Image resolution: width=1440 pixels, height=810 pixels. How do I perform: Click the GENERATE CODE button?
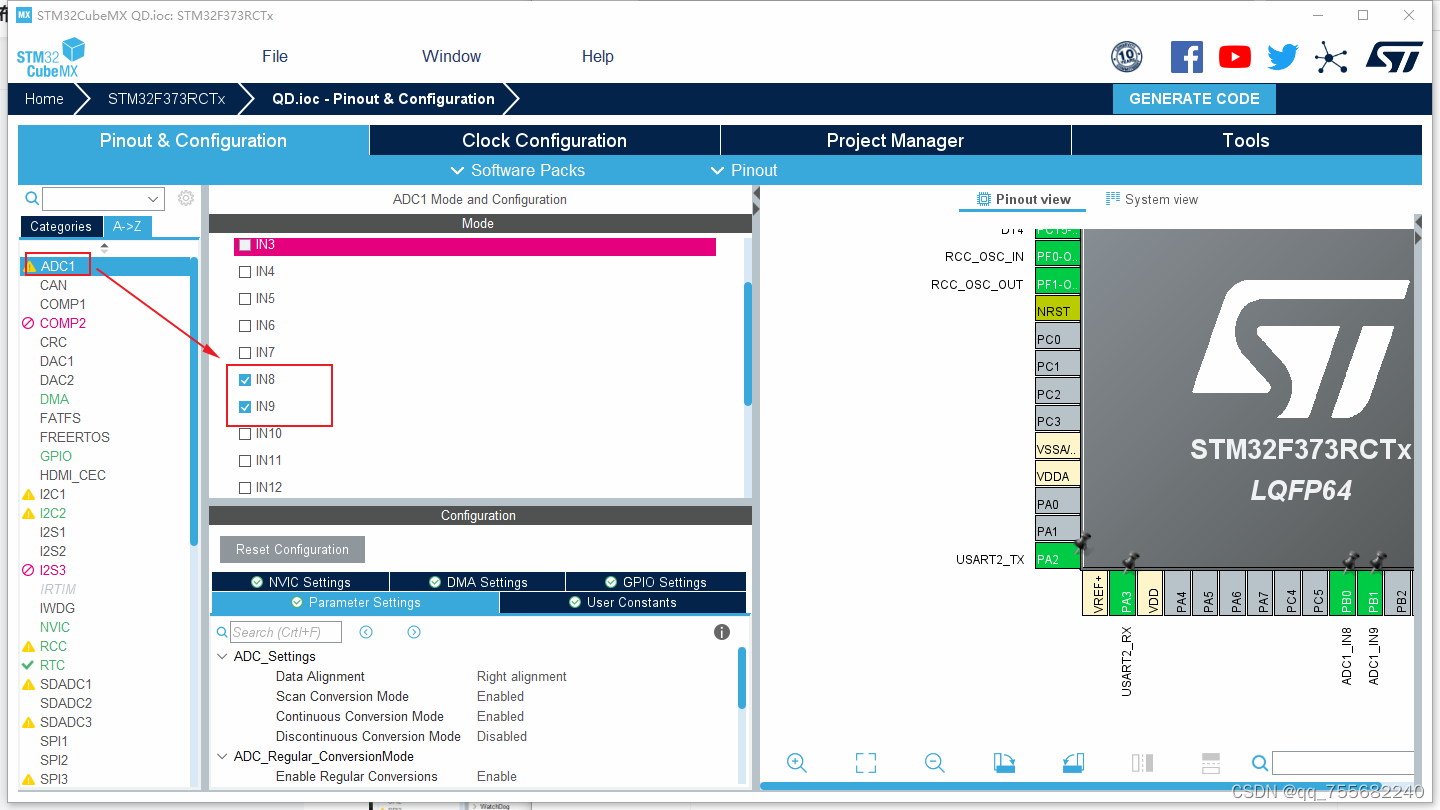[1194, 99]
